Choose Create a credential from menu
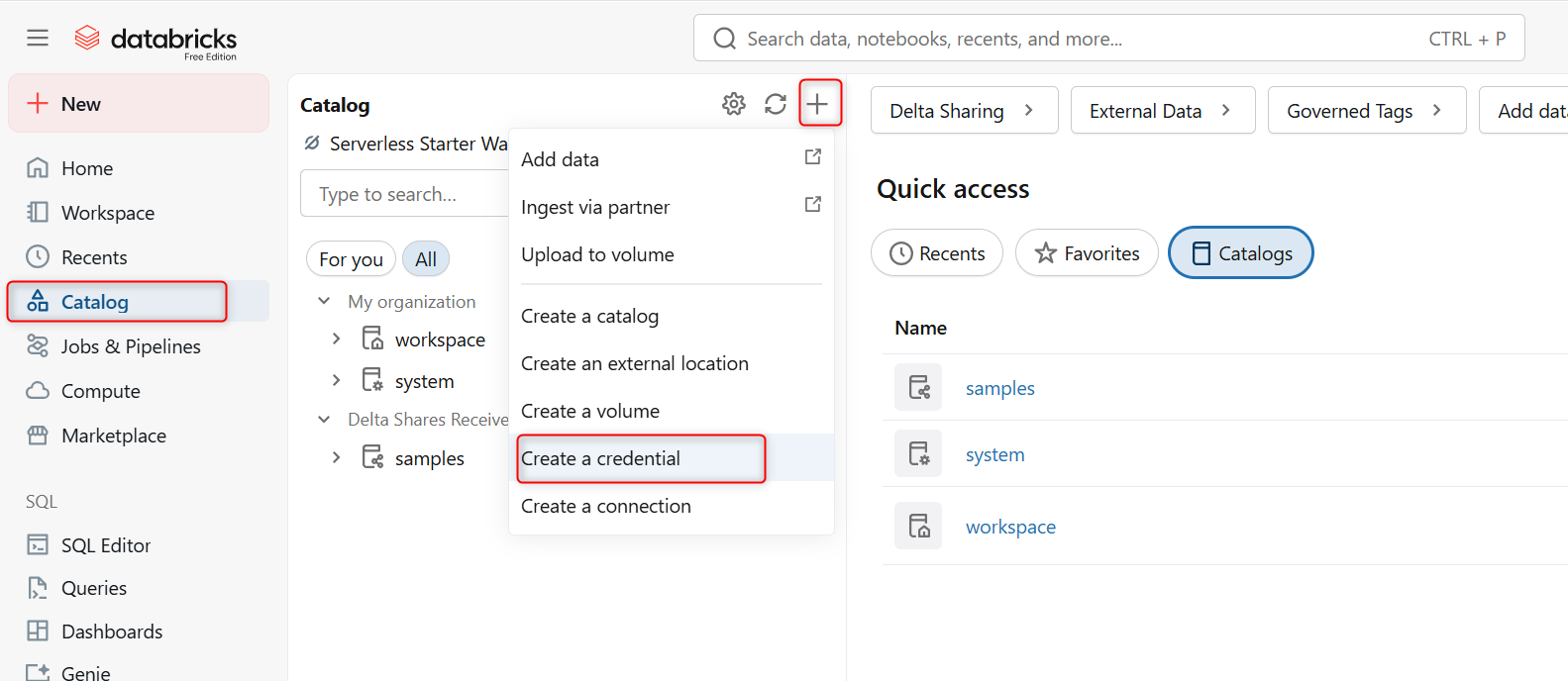This screenshot has height=681, width=1568. (600, 458)
